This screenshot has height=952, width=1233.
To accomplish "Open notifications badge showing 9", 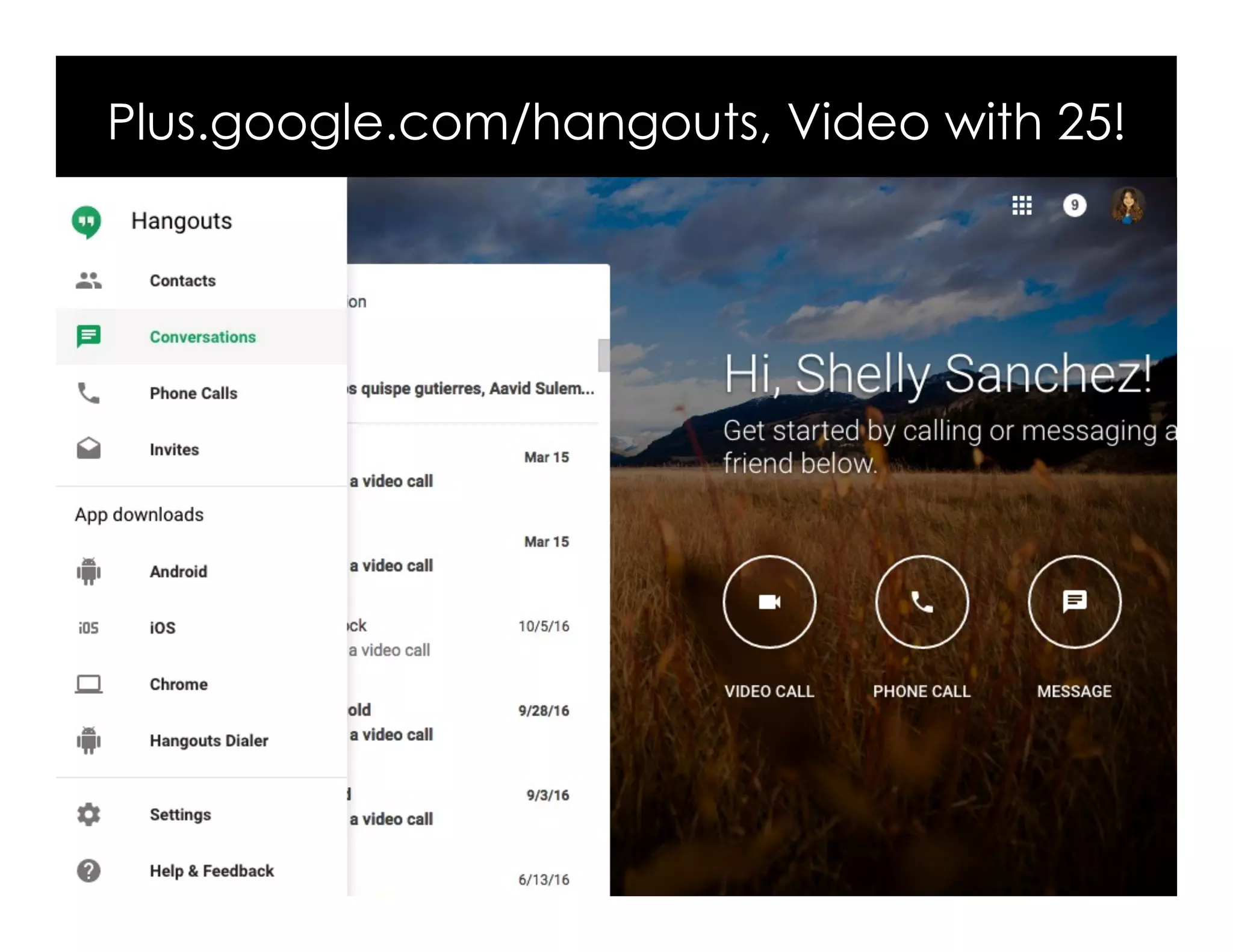I will [x=1075, y=205].
